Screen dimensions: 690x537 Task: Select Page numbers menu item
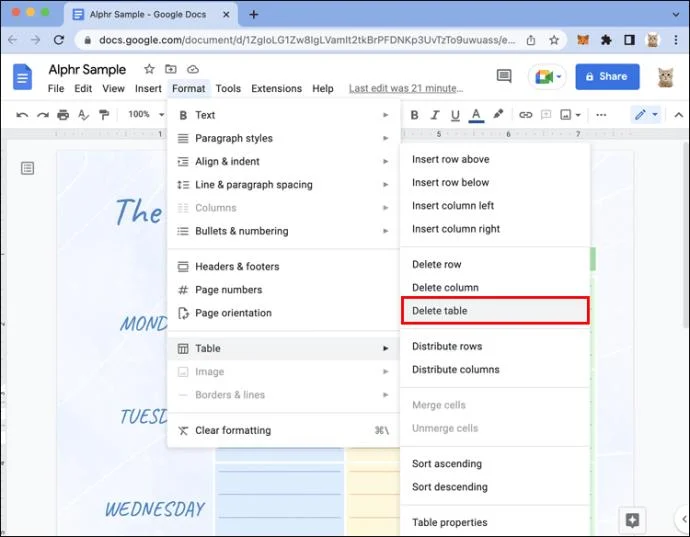click(x=283, y=290)
